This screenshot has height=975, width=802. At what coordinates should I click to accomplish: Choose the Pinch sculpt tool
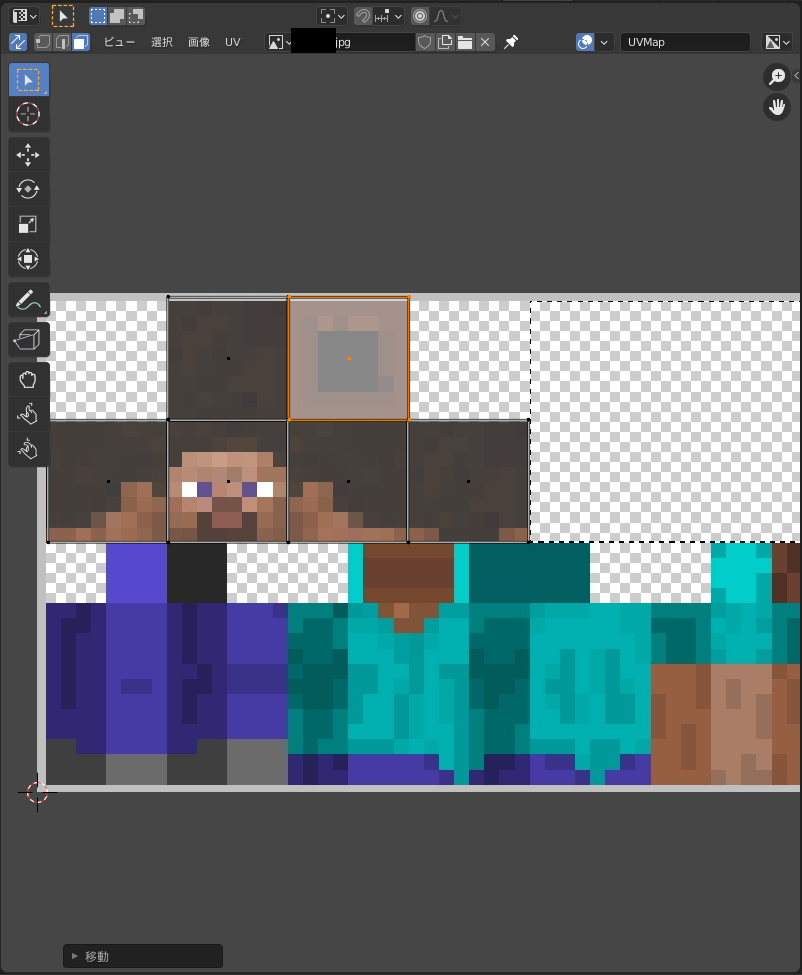(x=29, y=449)
